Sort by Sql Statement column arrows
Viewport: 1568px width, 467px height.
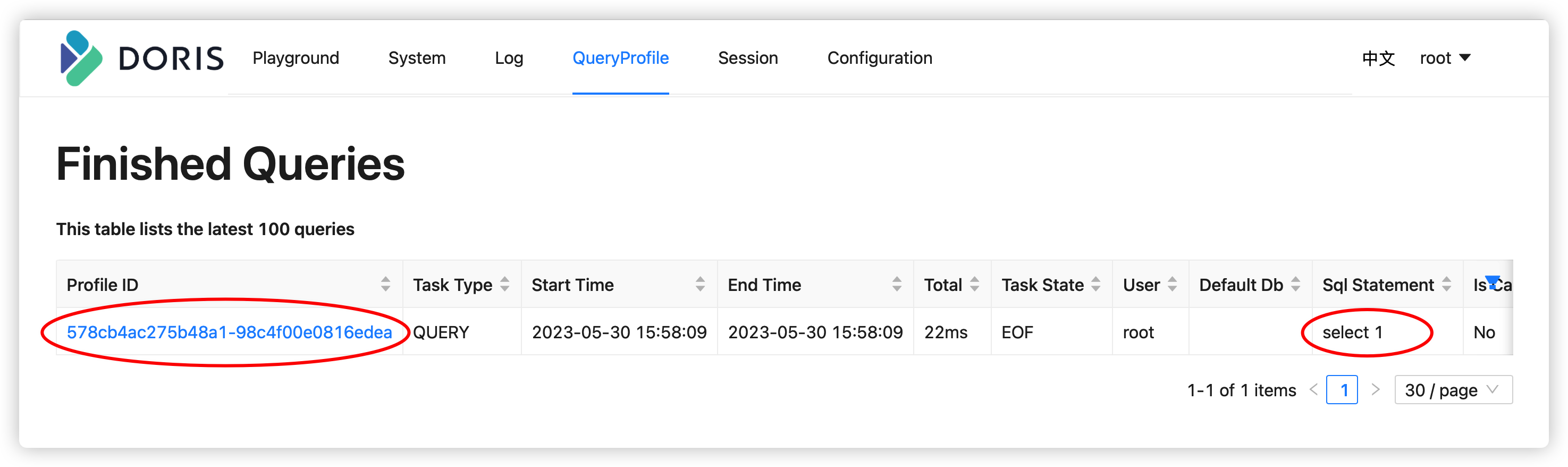pos(1447,285)
